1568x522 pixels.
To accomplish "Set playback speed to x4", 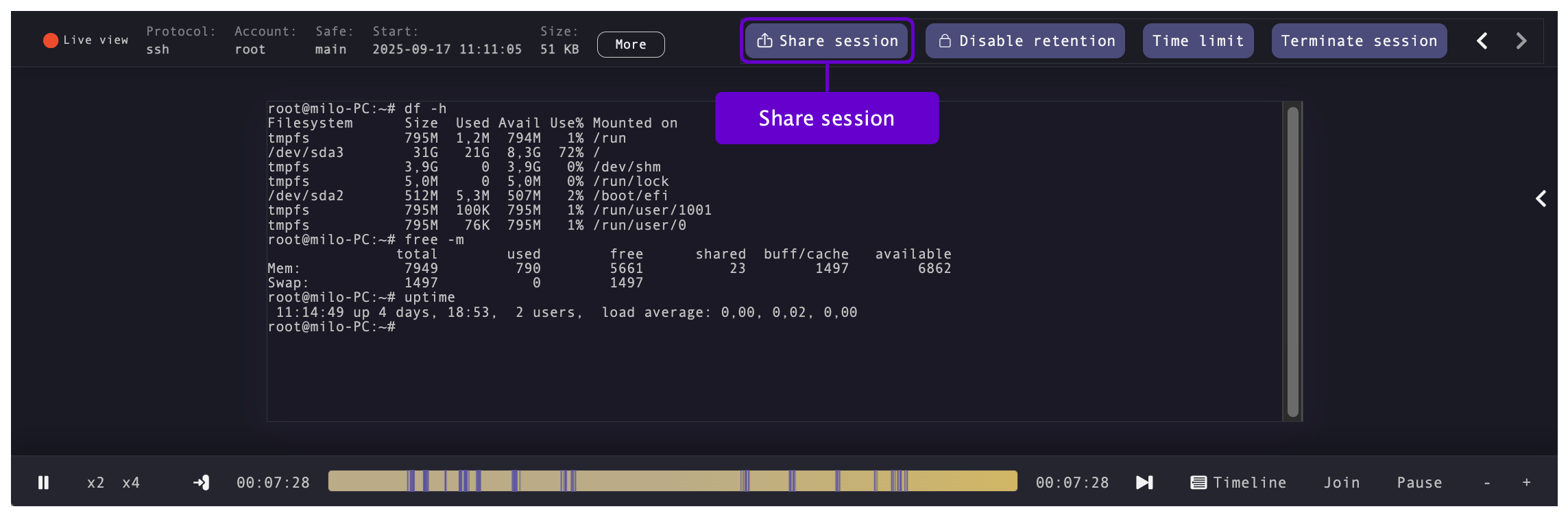I will click(x=131, y=483).
